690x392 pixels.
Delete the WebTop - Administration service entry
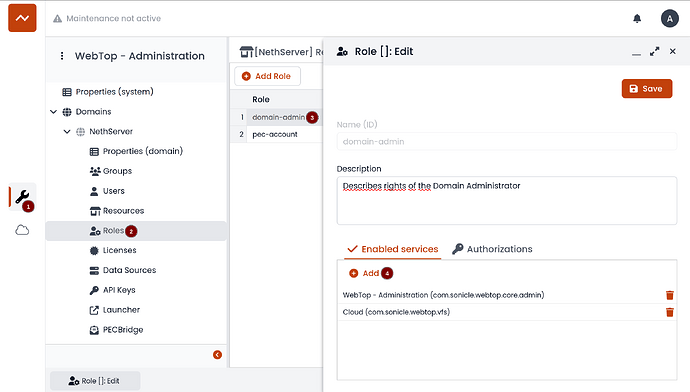pos(670,295)
